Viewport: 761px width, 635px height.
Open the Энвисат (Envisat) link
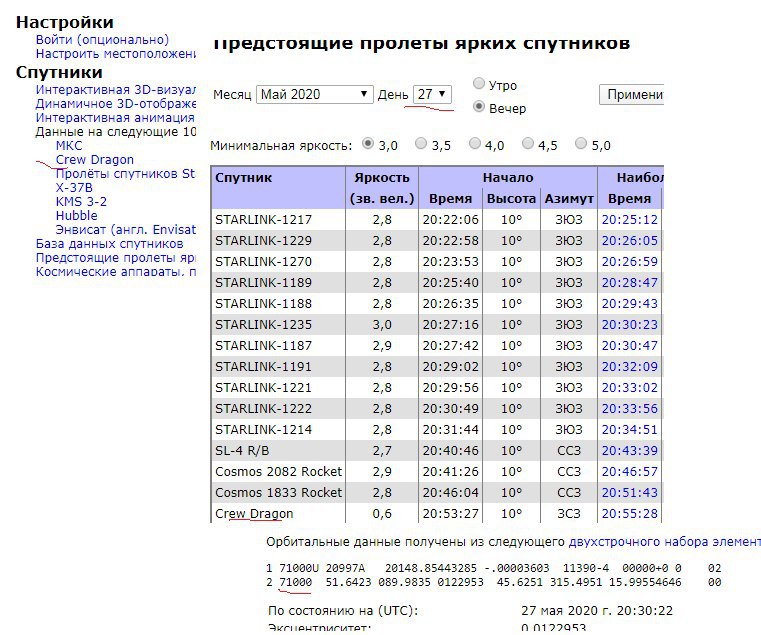126,230
